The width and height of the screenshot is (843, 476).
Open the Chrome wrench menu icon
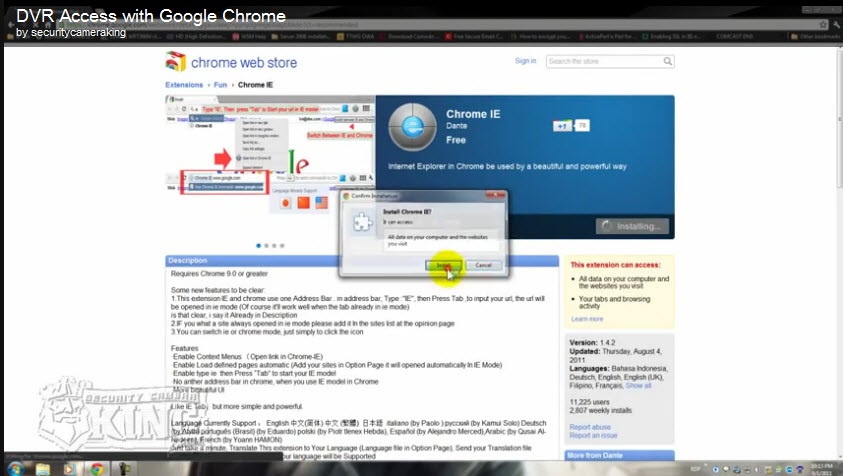point(837,24)
